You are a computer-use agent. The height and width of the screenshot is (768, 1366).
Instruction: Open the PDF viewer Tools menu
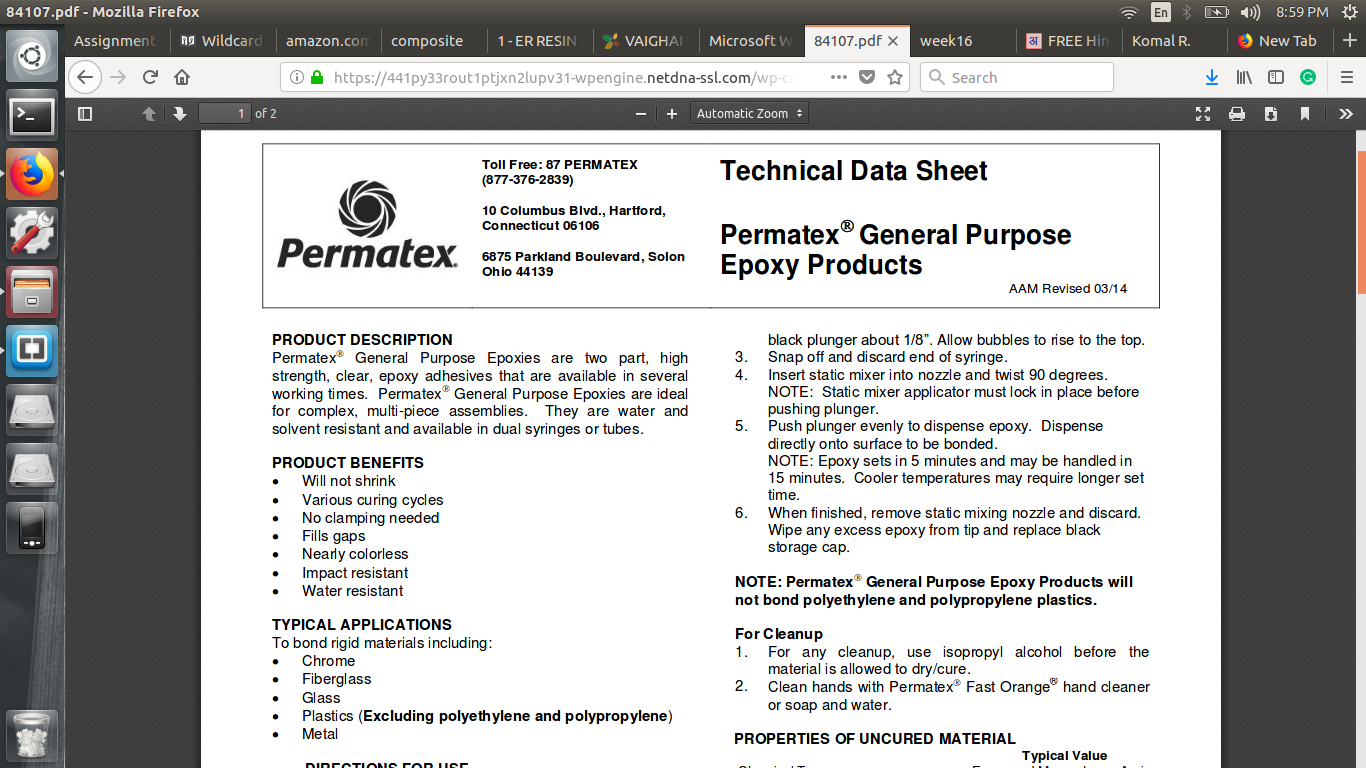(1345, 114)
